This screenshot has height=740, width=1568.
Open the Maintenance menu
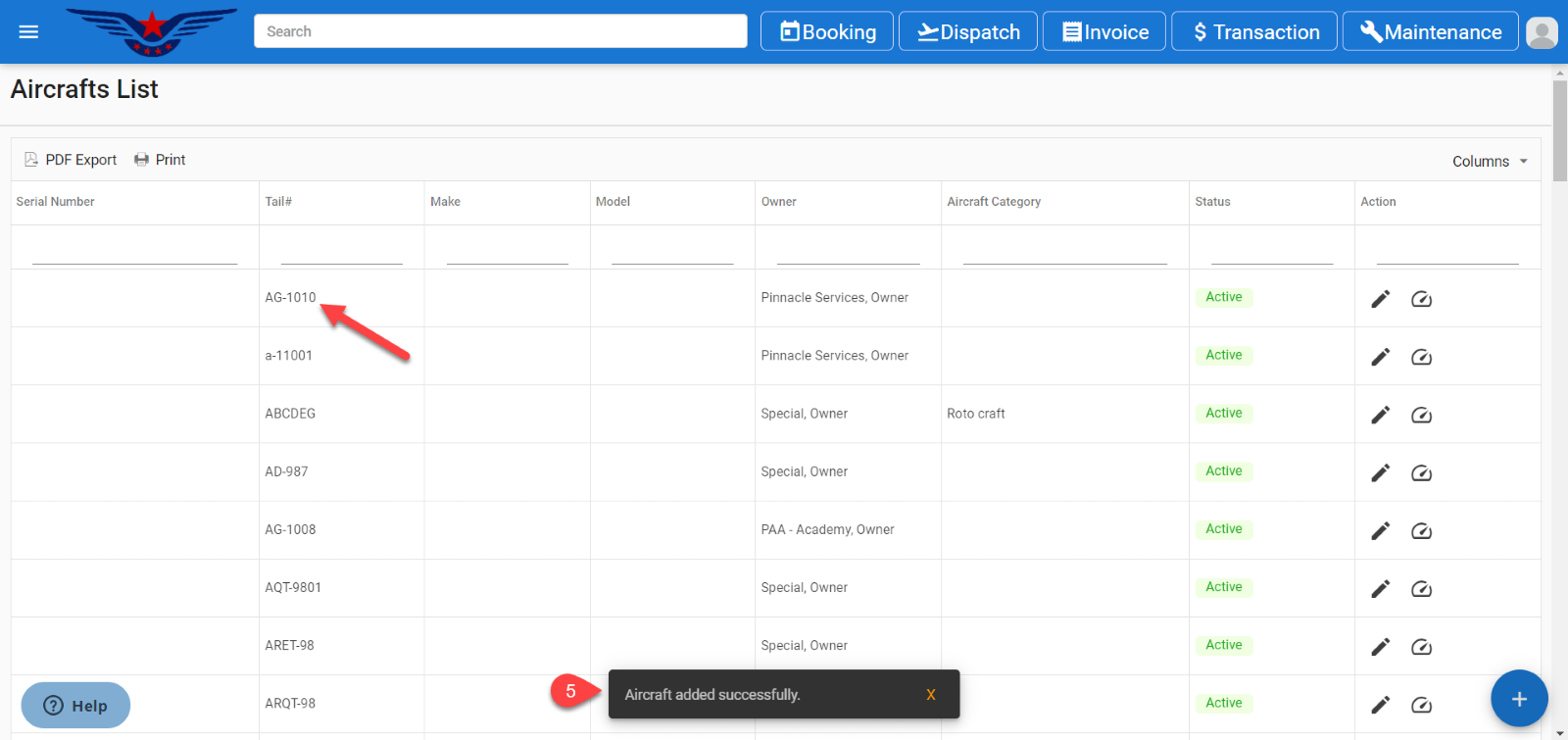coord(1430,32)
